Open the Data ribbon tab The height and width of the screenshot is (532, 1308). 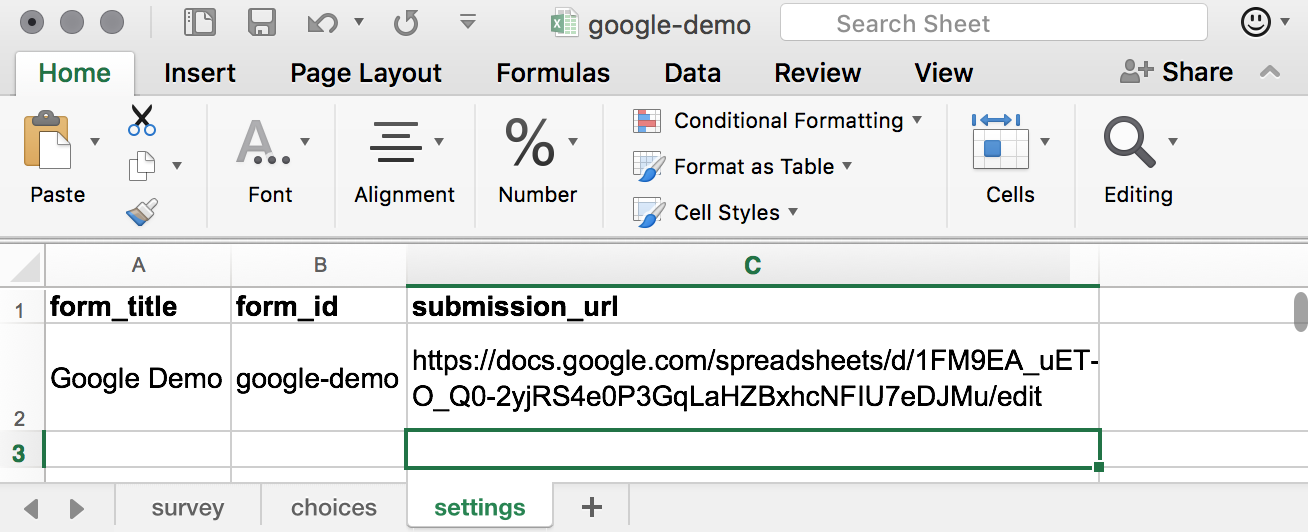click(x=693, y=73)
